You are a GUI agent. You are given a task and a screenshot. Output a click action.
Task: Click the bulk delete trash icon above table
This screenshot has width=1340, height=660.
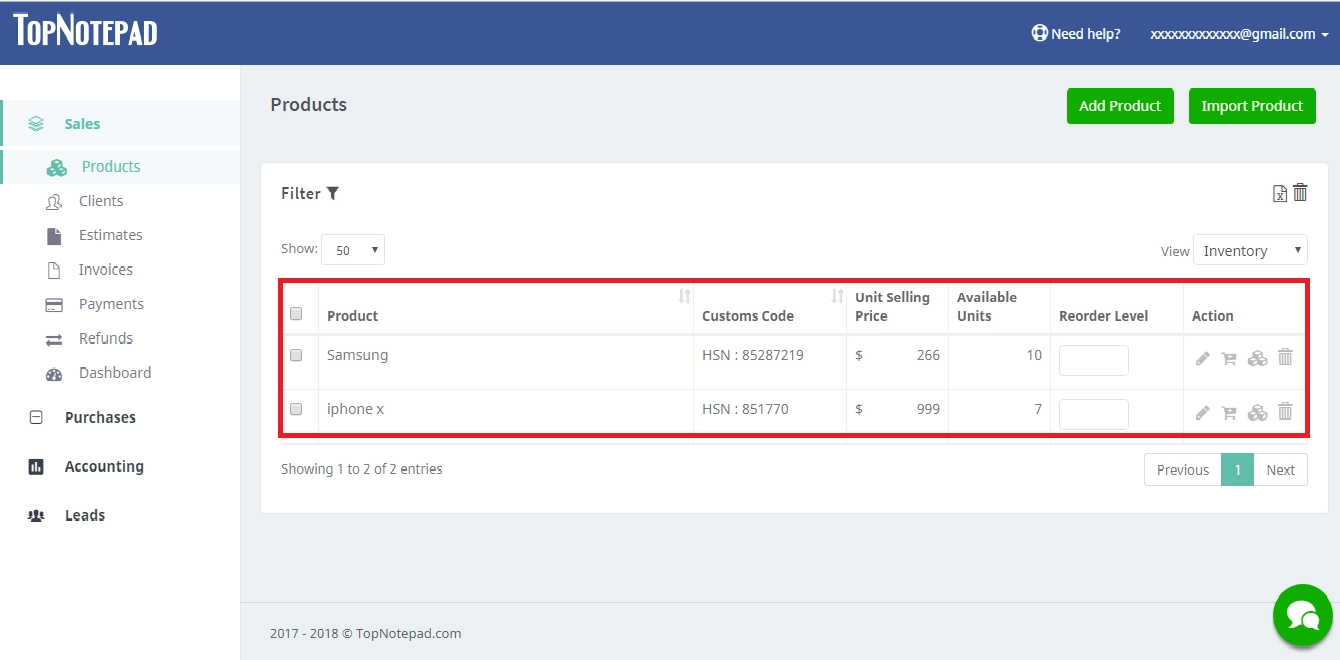[1300, 193]
